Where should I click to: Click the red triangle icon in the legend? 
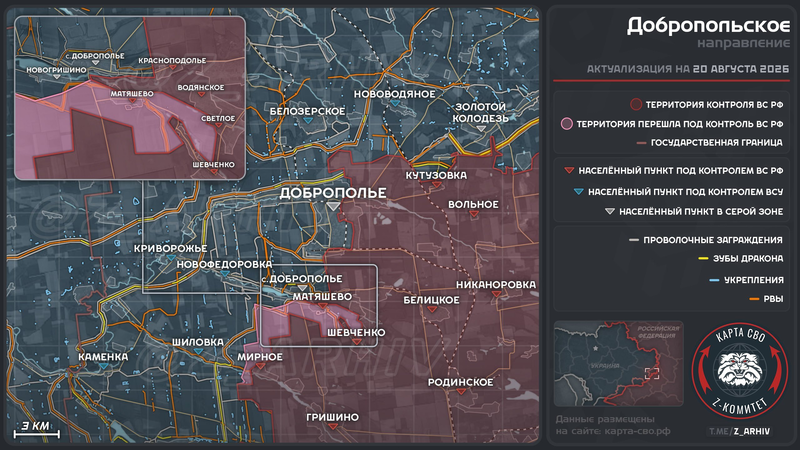(x=569, y=170)
